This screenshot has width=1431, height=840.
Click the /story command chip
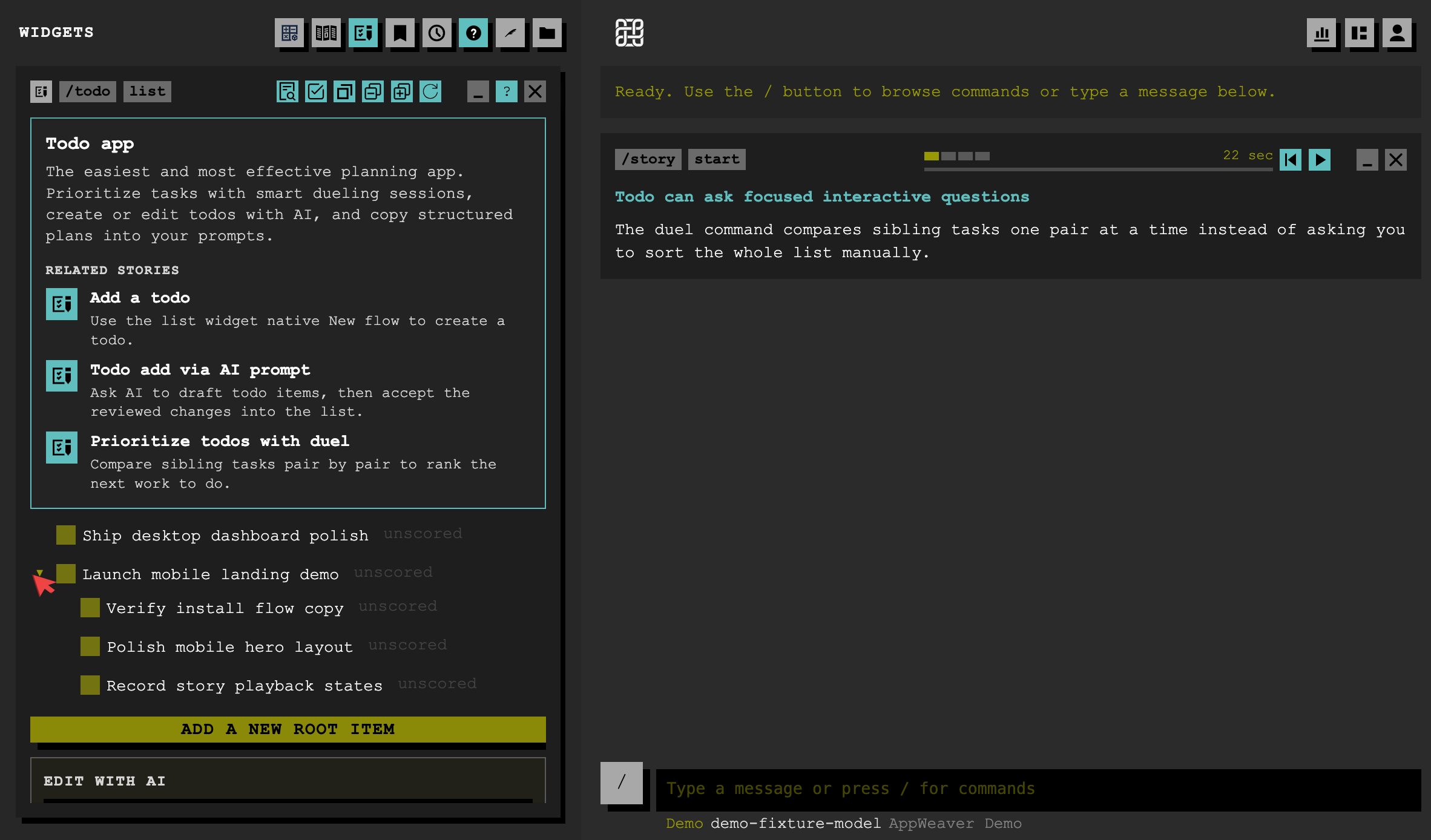tap(648, 159)
